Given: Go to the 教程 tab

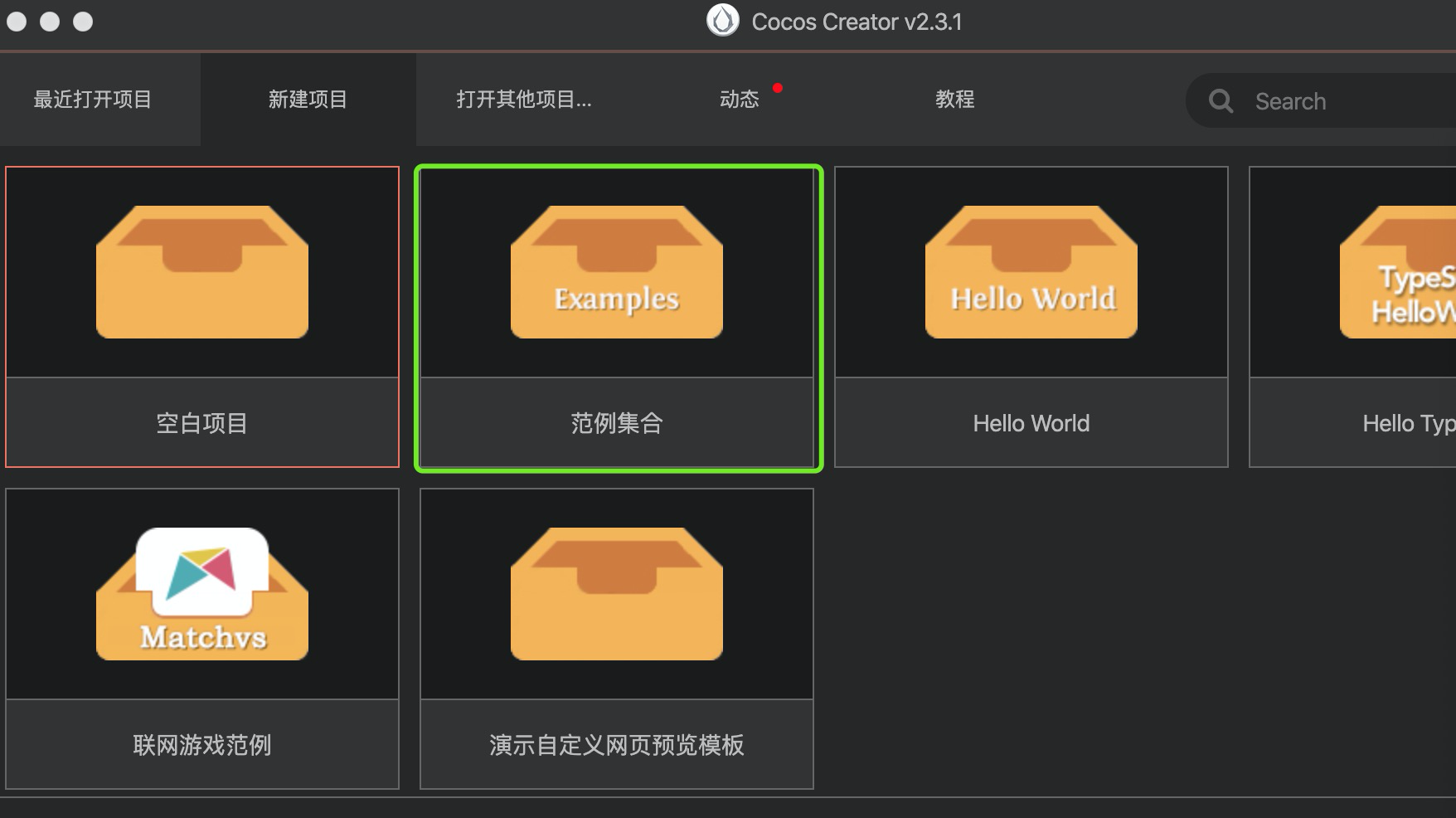Looking at the screenshot, I should click(955, 100).
